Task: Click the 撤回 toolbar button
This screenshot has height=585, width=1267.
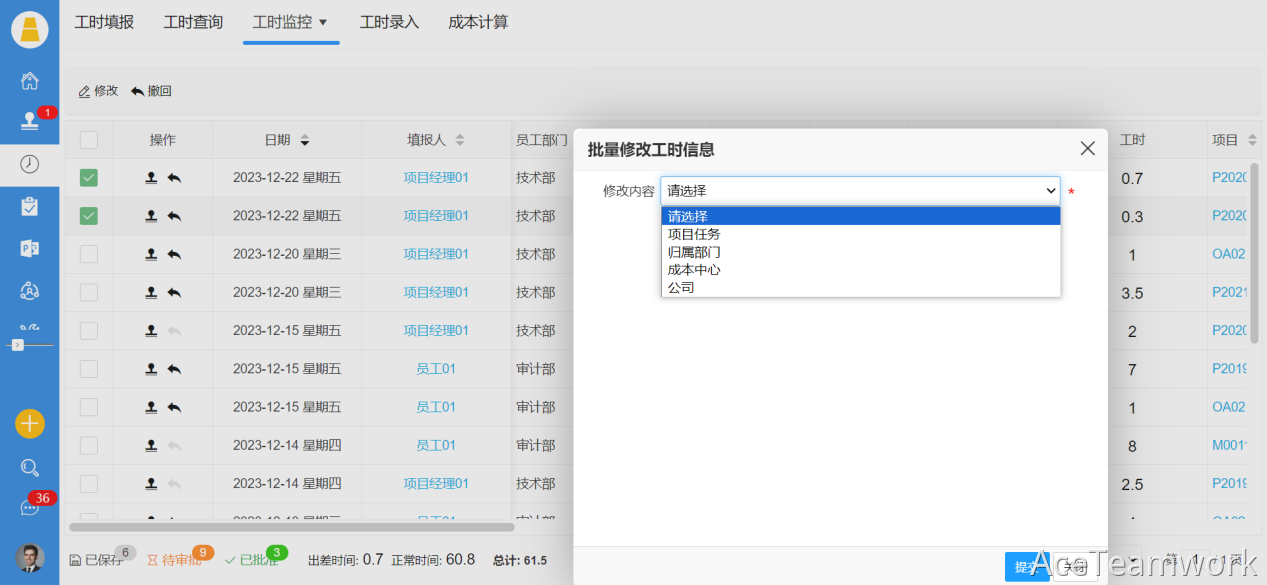Action: point(152,91)
